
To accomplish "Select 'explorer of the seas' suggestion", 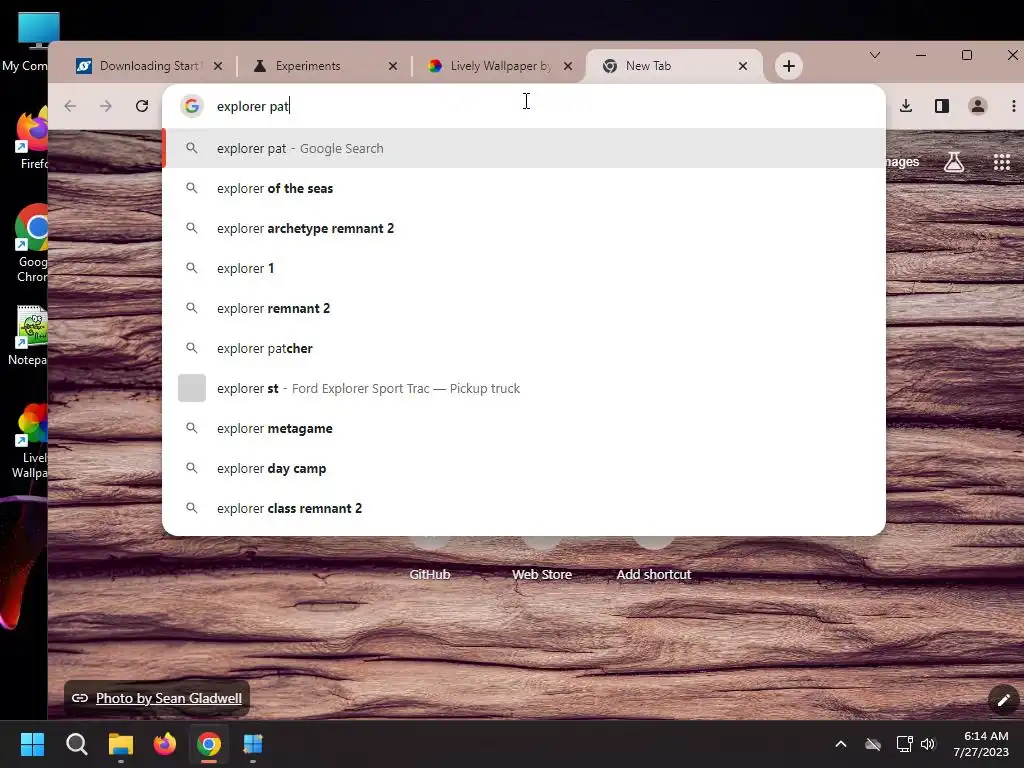I will 524,188.
